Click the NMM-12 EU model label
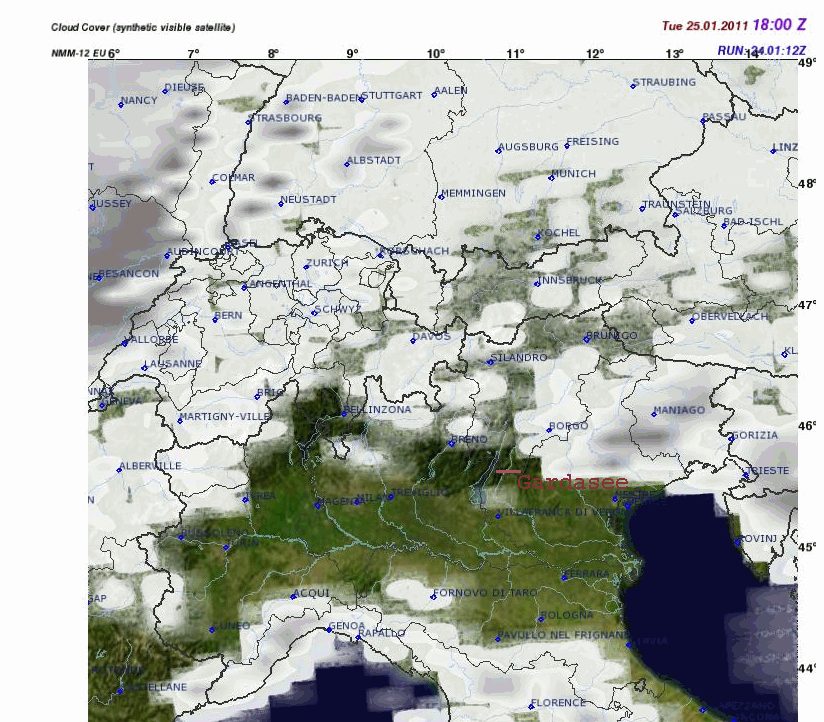 (78, 50)
